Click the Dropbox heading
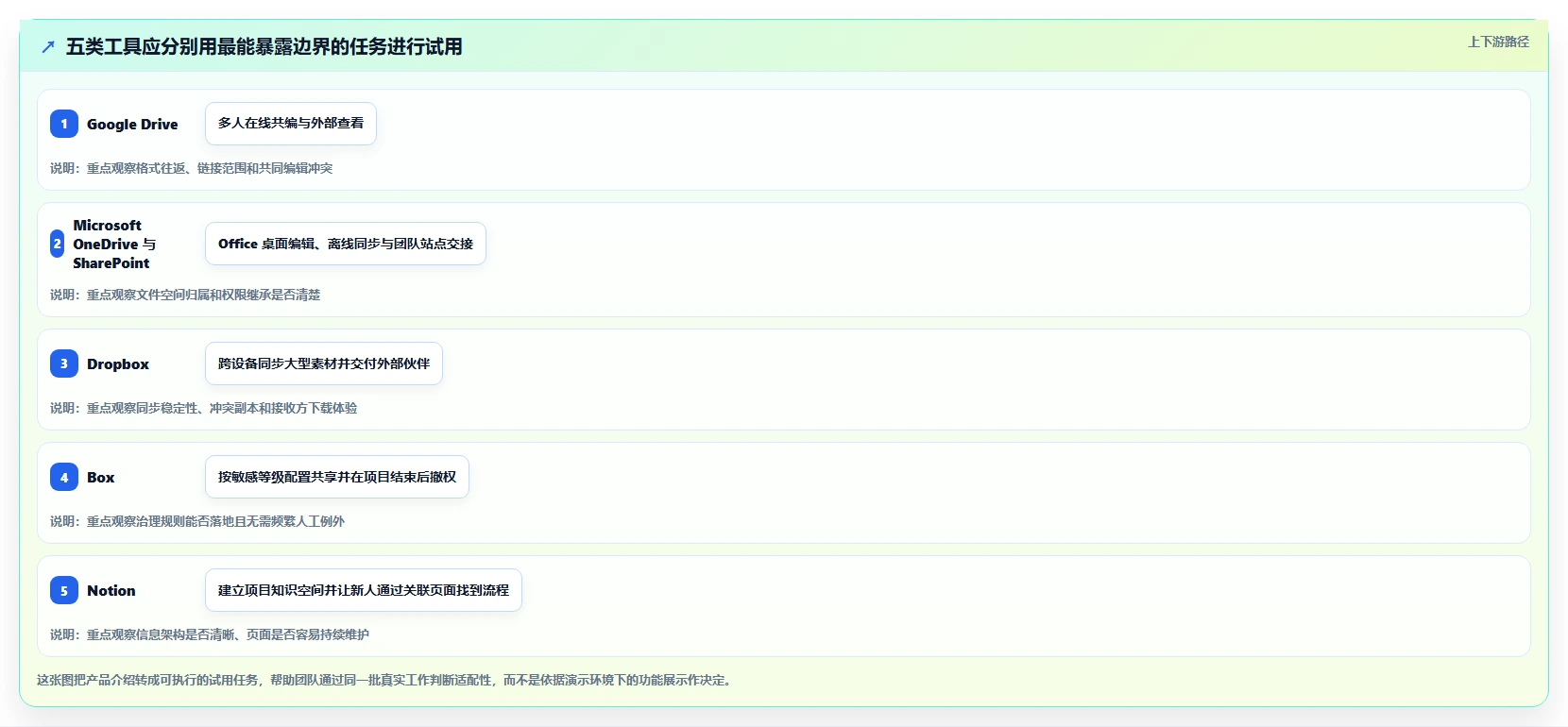Screen dimensions: 1568x727 pyautogui.click(x=118, y=363)
